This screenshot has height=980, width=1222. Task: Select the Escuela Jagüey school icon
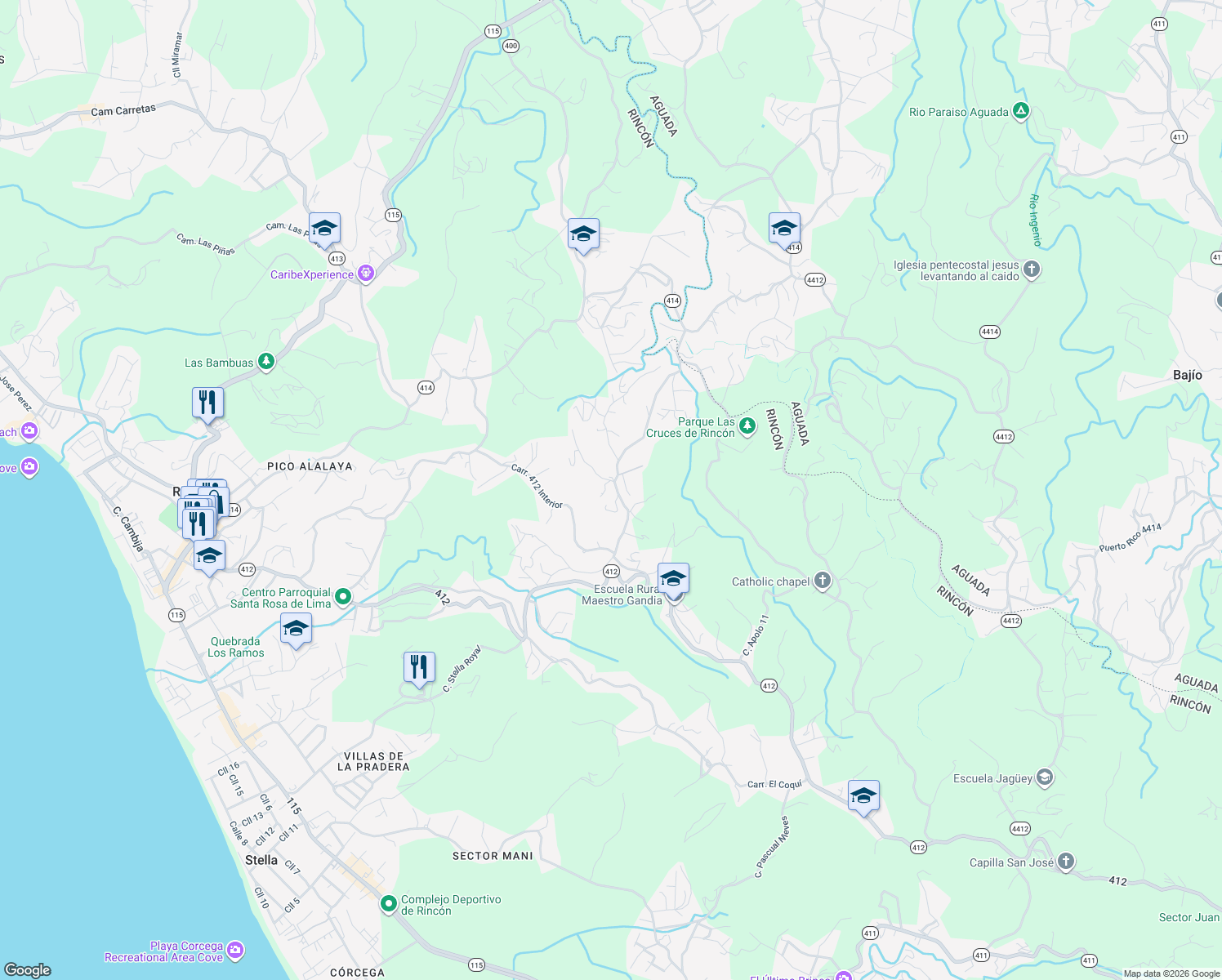pyautogui.click(x=1043, y=777)
